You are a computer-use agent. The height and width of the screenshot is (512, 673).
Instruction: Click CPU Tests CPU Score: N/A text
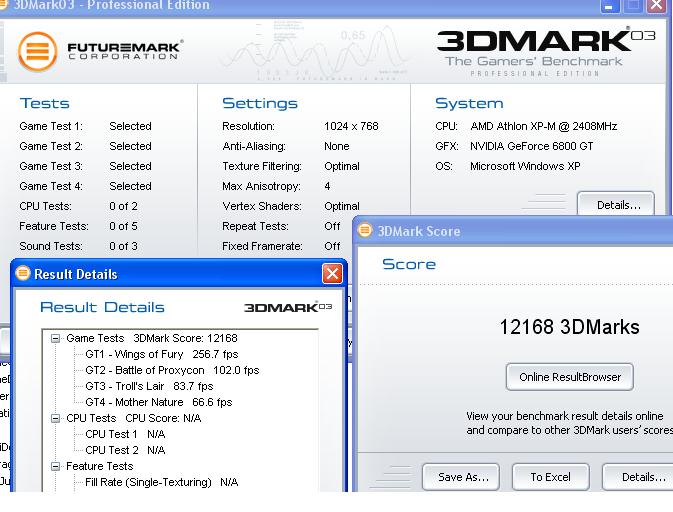[133, 418]
